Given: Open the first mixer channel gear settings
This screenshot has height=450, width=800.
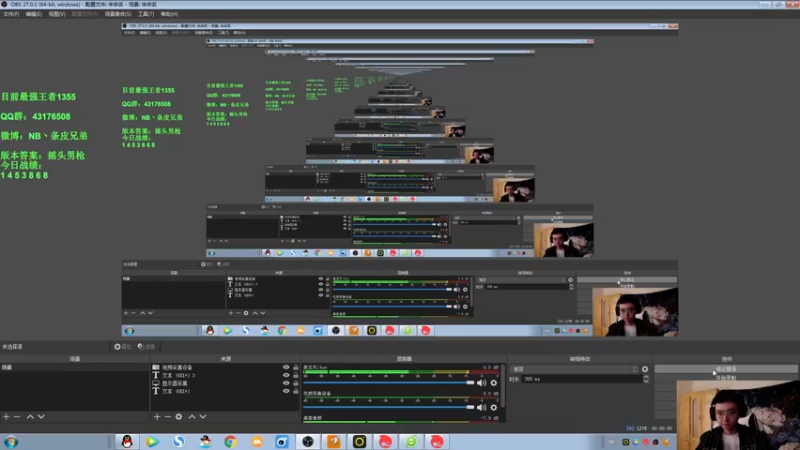Looking at the screenshot, I should [x=493, y=383].
